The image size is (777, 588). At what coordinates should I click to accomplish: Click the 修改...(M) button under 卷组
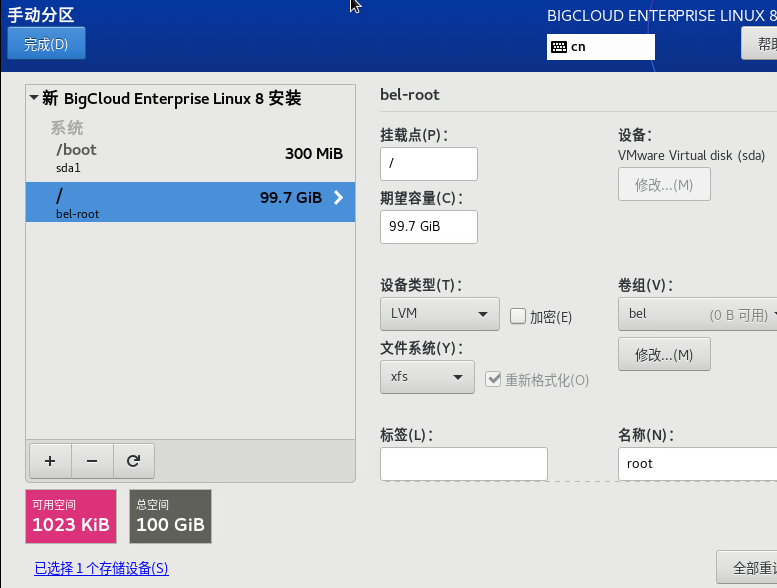click(664, 354)
